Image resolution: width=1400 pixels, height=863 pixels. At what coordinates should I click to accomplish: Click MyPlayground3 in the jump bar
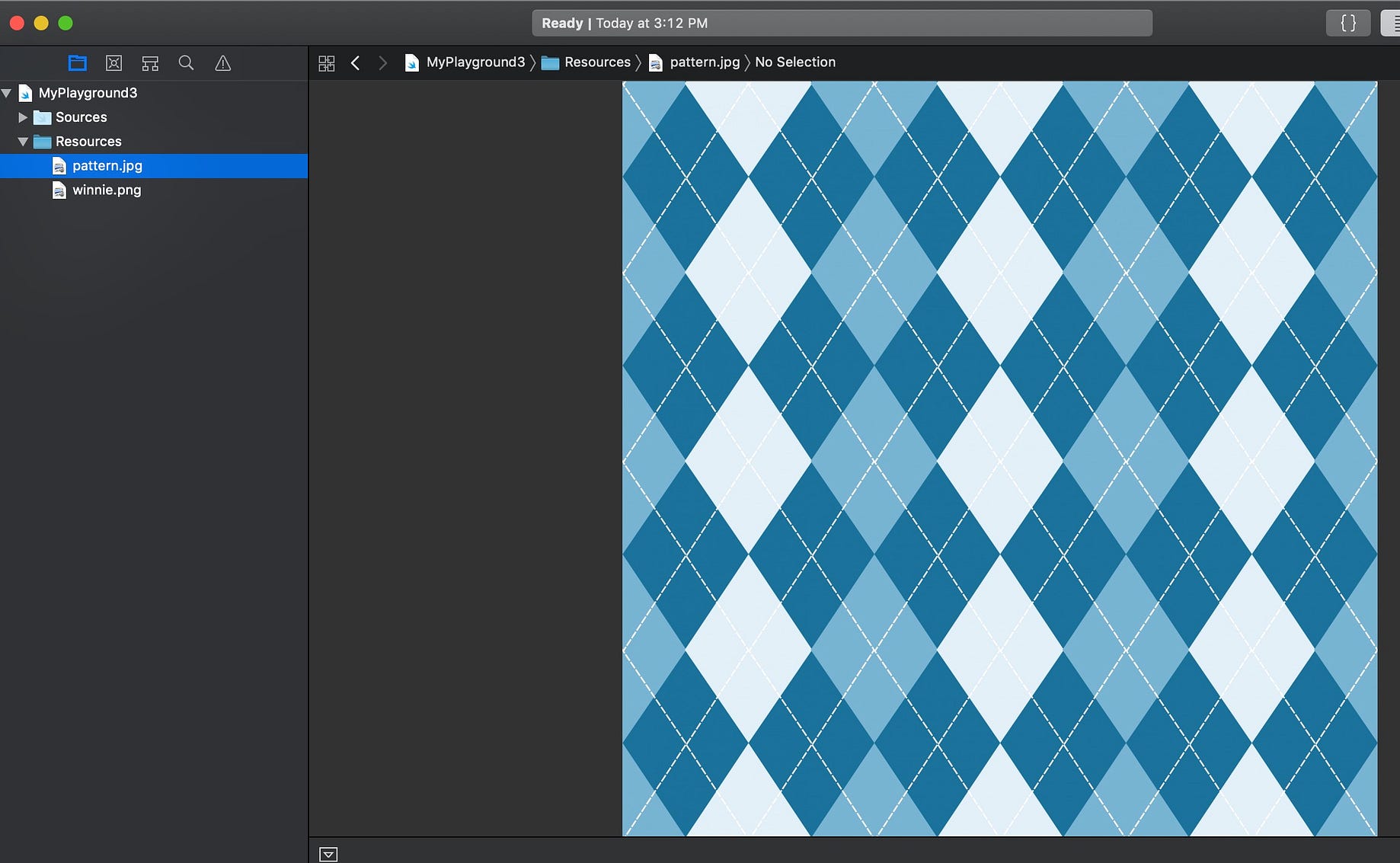pos(475,62)
